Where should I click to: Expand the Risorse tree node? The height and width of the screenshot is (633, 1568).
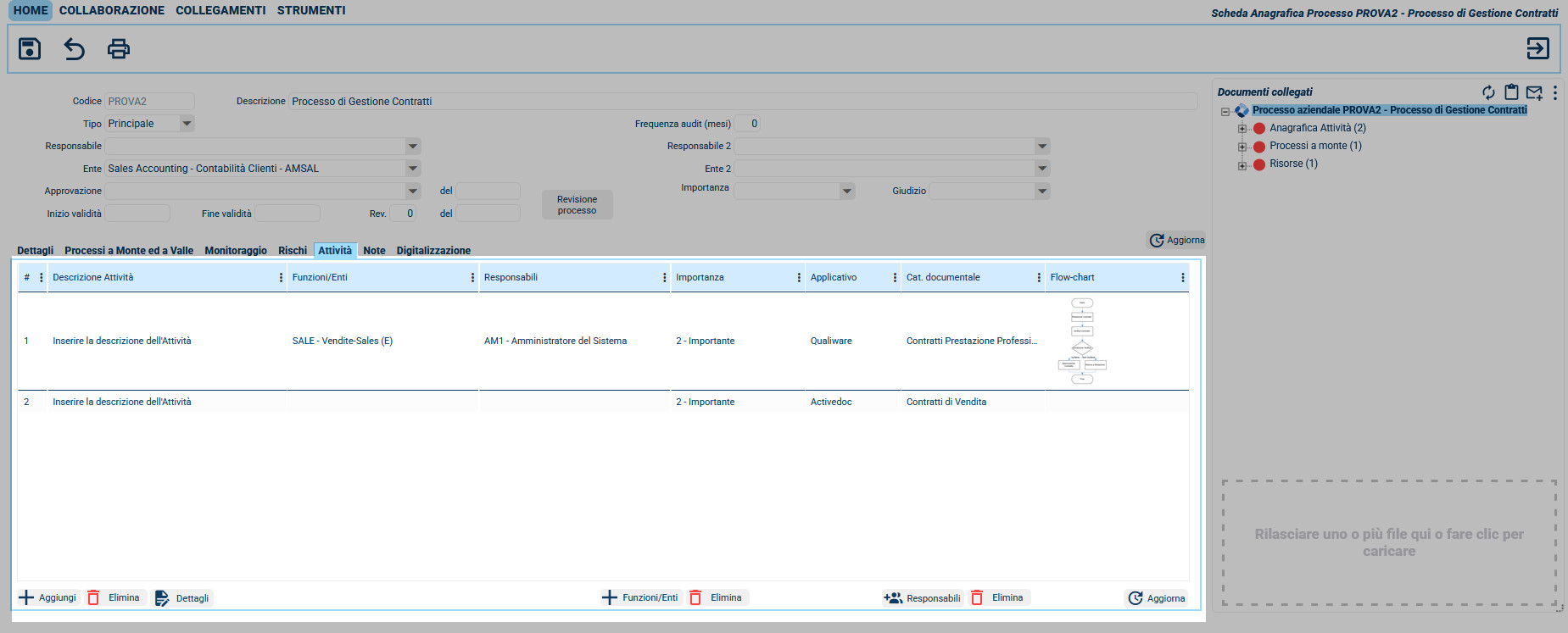[1242, 164]
